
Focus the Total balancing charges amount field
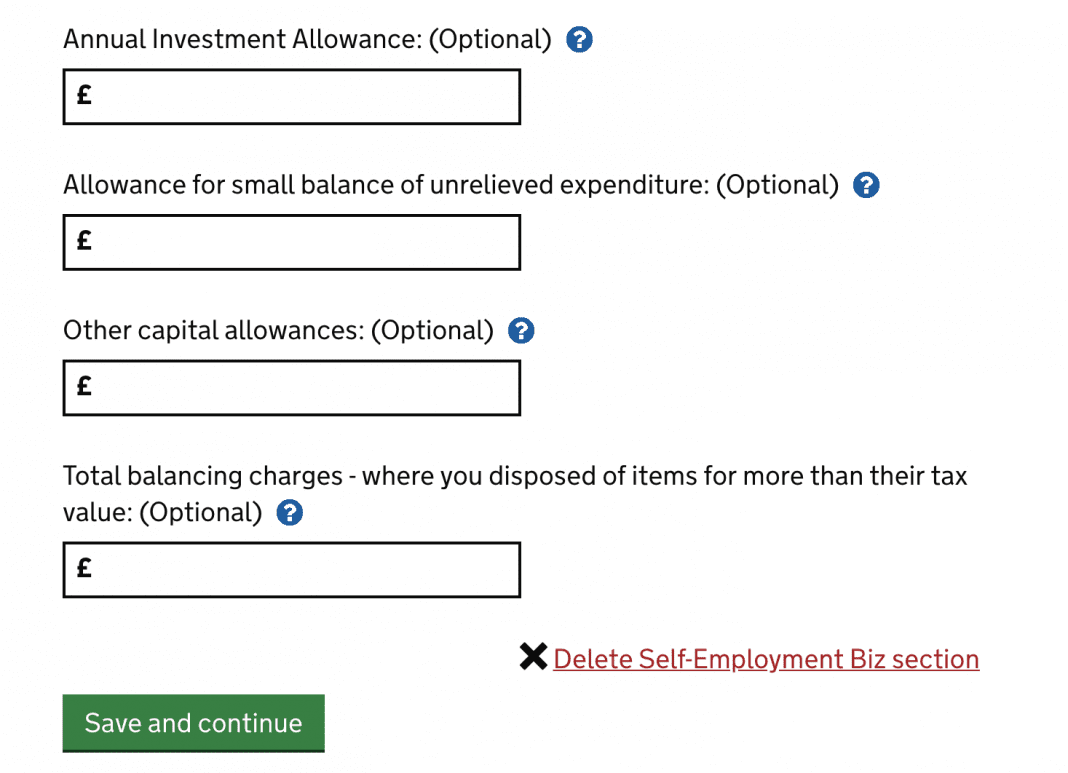tap(291, 570)
